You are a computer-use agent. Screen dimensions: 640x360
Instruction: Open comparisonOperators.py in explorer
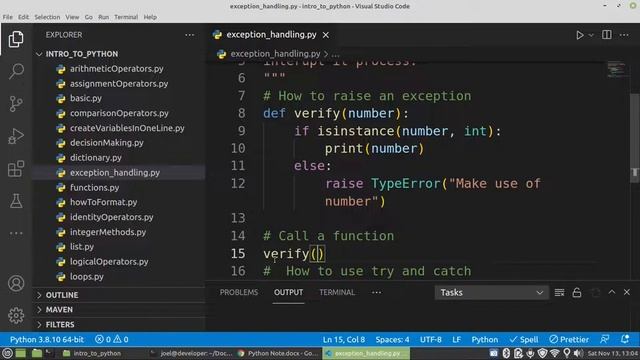[x=119, y=113]
